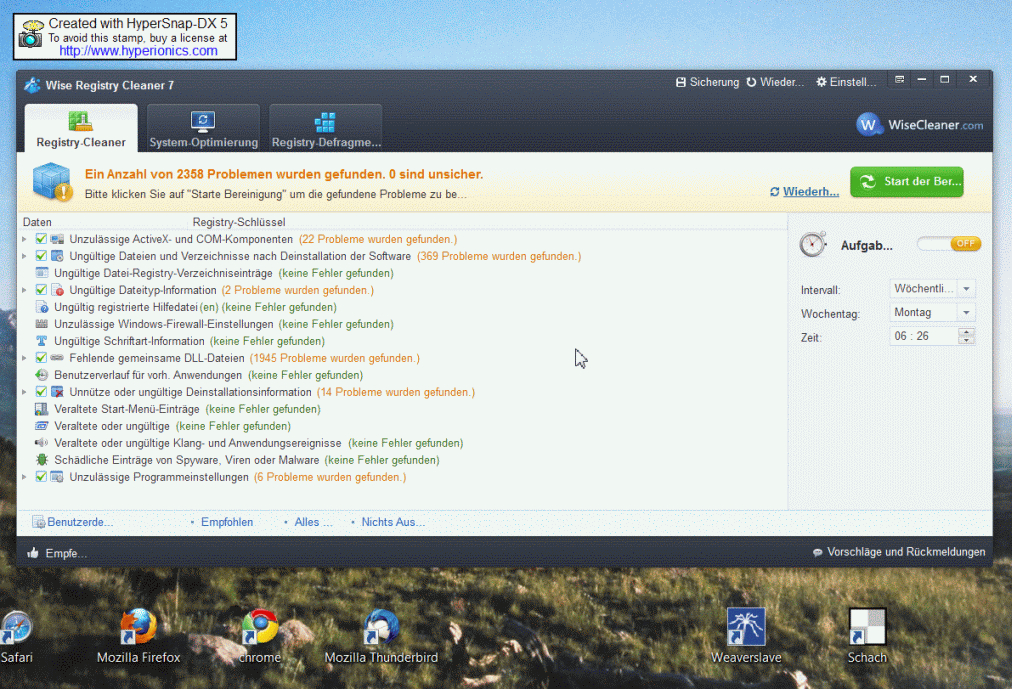Click the green Start der Ber... button
The width and height of the screenshot is (1012, 689).
pyautogui.click(x=907, y=181)
